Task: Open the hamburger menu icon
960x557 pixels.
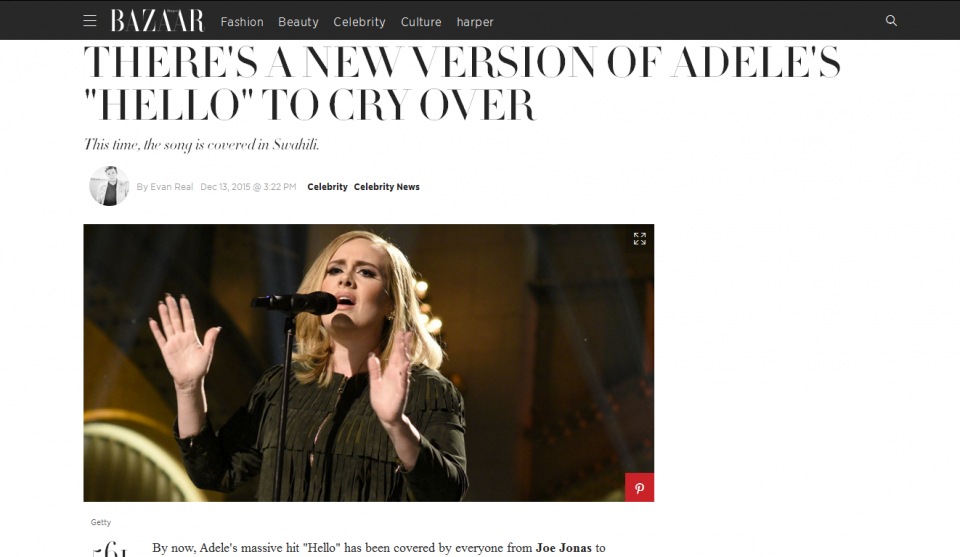Action: coord(90,21)
